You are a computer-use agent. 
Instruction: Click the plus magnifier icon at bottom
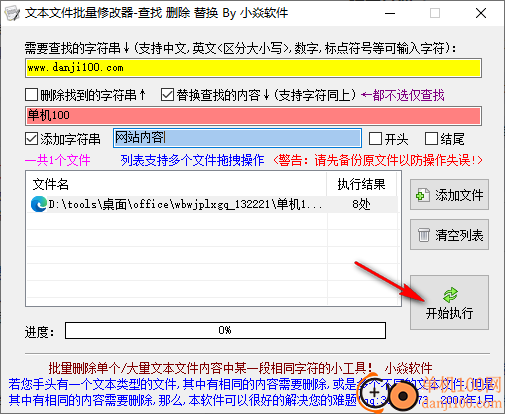click(374, 392)
